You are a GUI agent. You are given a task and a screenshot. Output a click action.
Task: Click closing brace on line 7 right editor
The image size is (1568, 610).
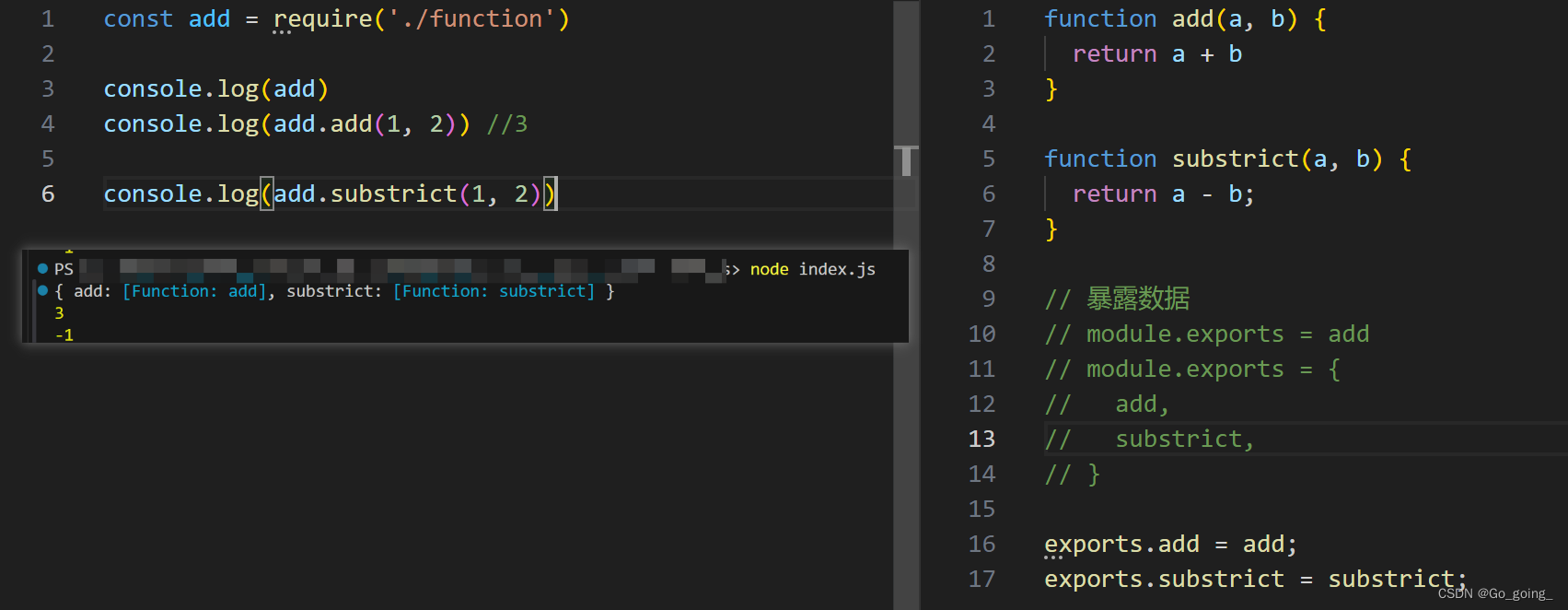click(x=1051, y=229)
